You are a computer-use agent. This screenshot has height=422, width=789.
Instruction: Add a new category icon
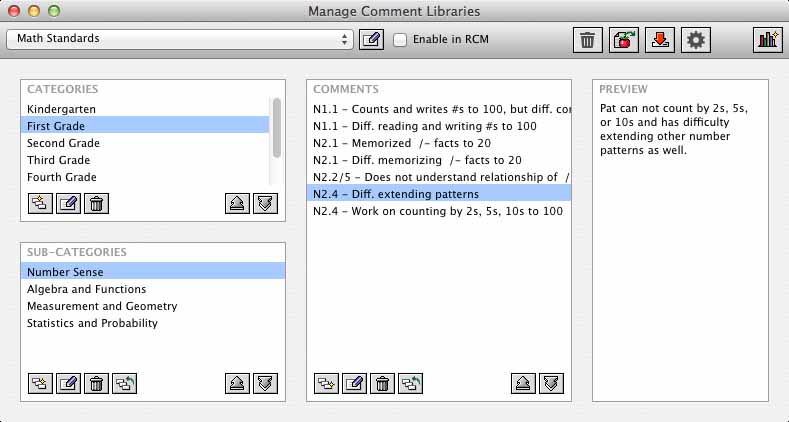point(40,204)
